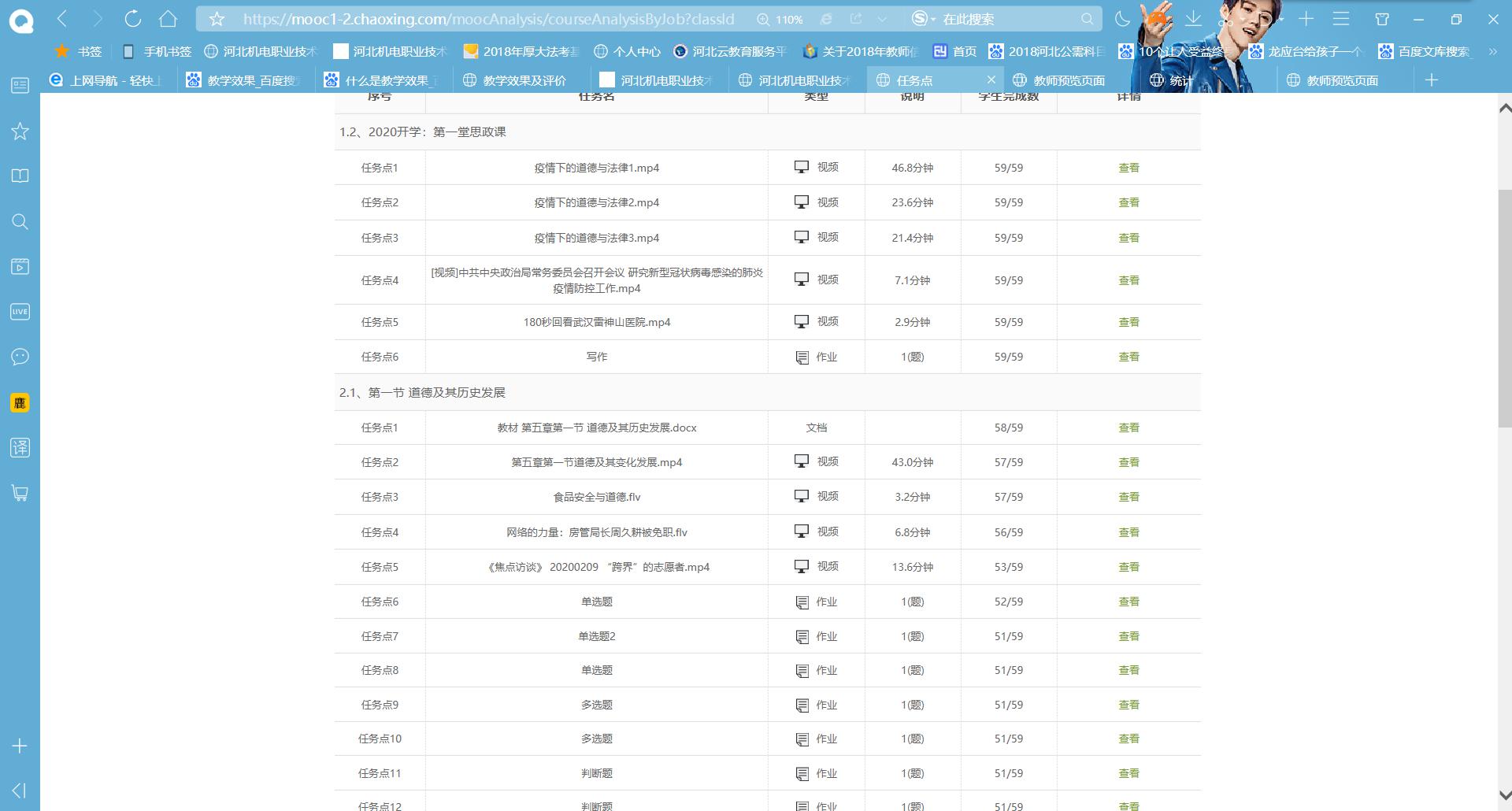This screenshot has width=1512, height=811.
Task: Click 查看 for the 写作 assignment
Action: pyautogui.click(x=1128, y=357)
